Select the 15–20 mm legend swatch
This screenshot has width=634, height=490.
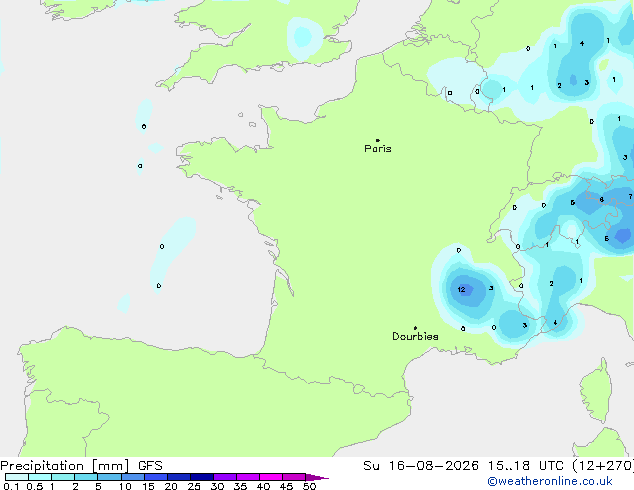[156, 477]
